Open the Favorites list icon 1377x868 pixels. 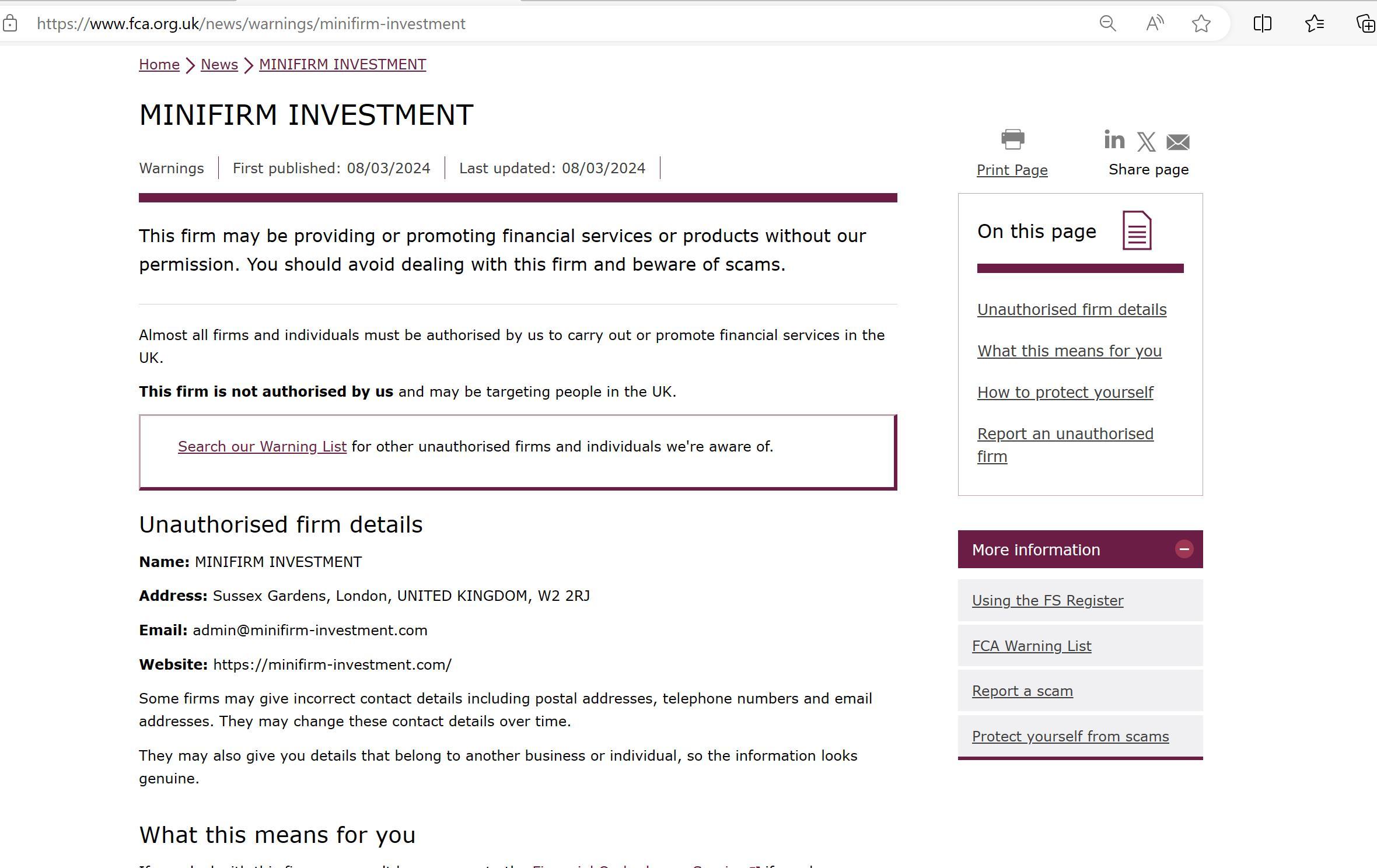pyautogui.click(x=1315, y=24)
